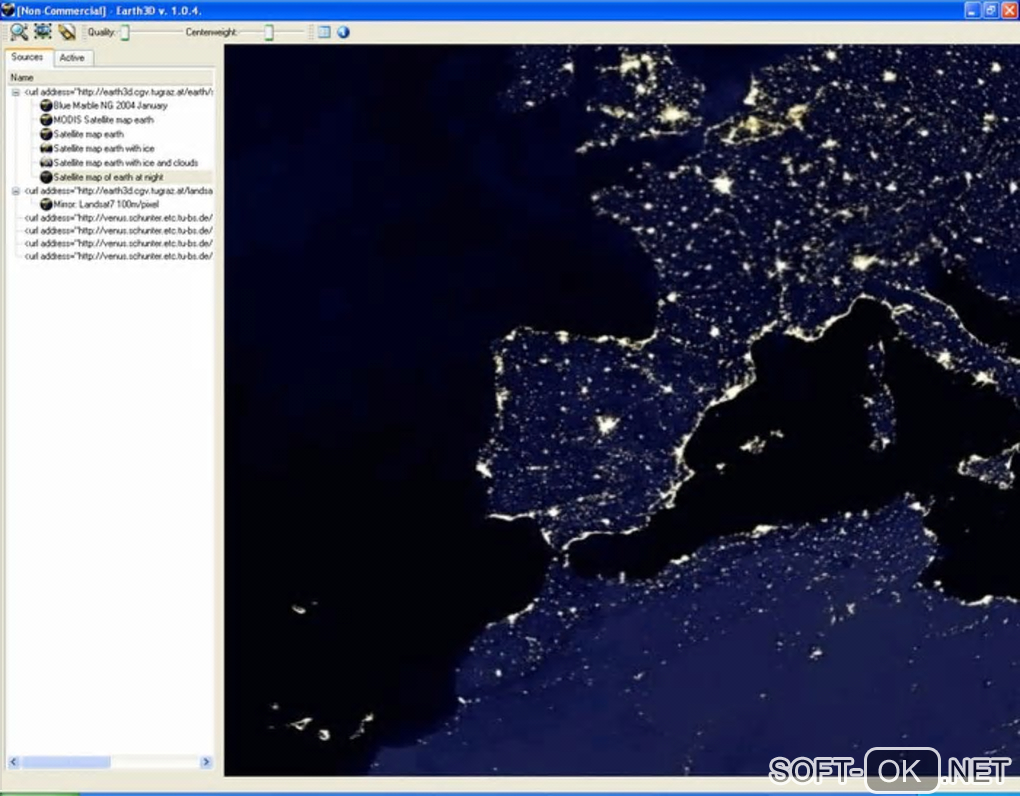This screenshot has width=1020, height=796.
Task: Click the Name column header
Action: (111, 77)
